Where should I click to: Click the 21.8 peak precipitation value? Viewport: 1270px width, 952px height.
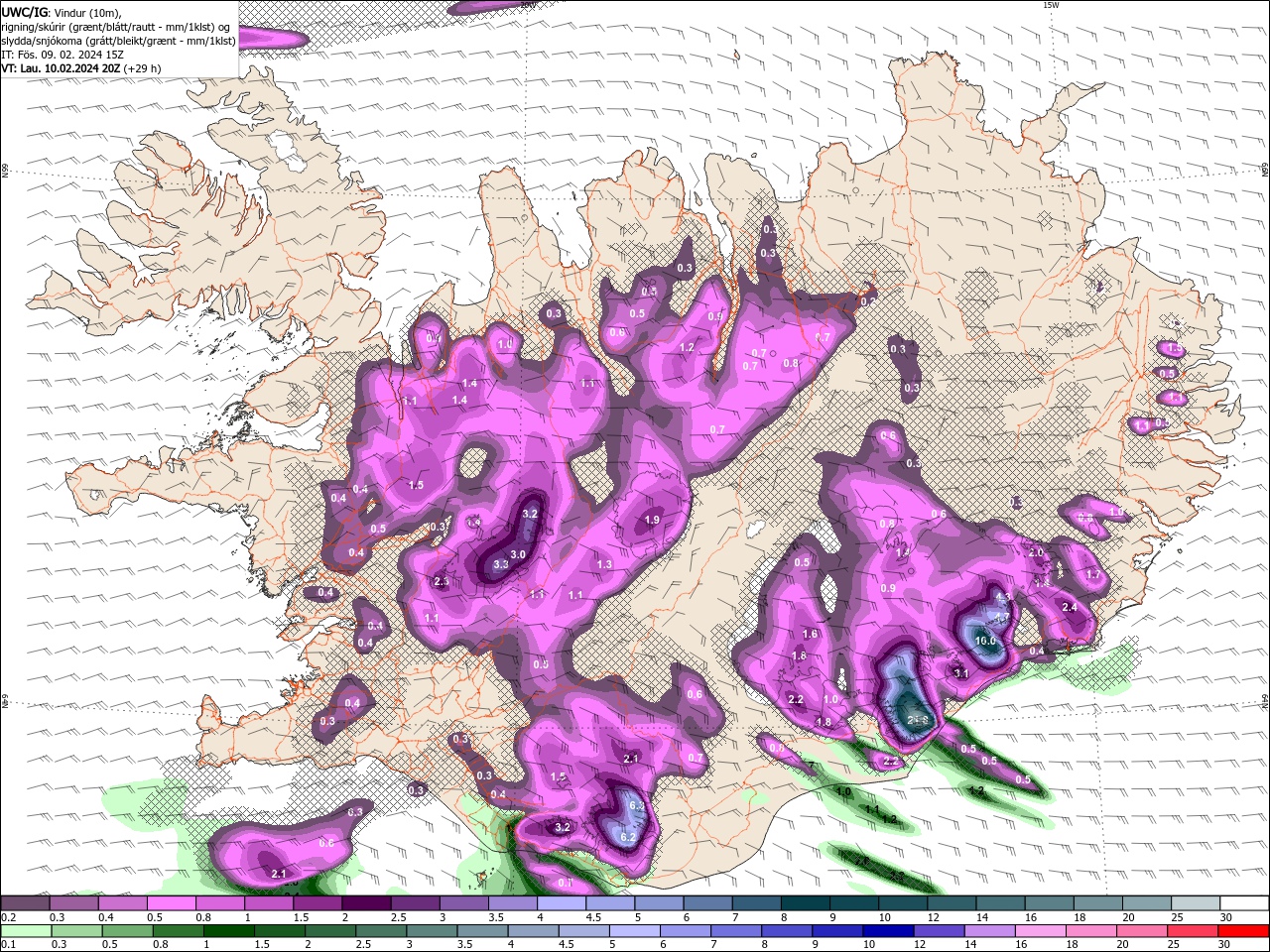(x=917, y=720)
